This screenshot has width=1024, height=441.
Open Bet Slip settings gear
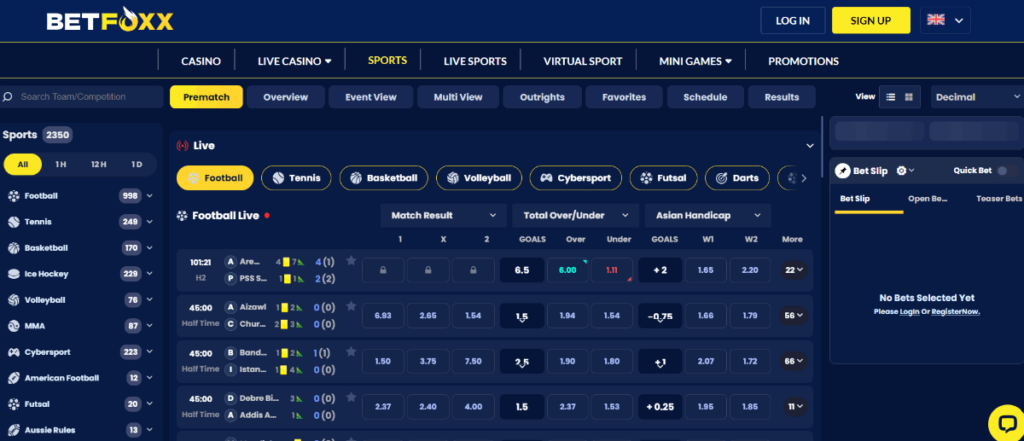point(901,171)
